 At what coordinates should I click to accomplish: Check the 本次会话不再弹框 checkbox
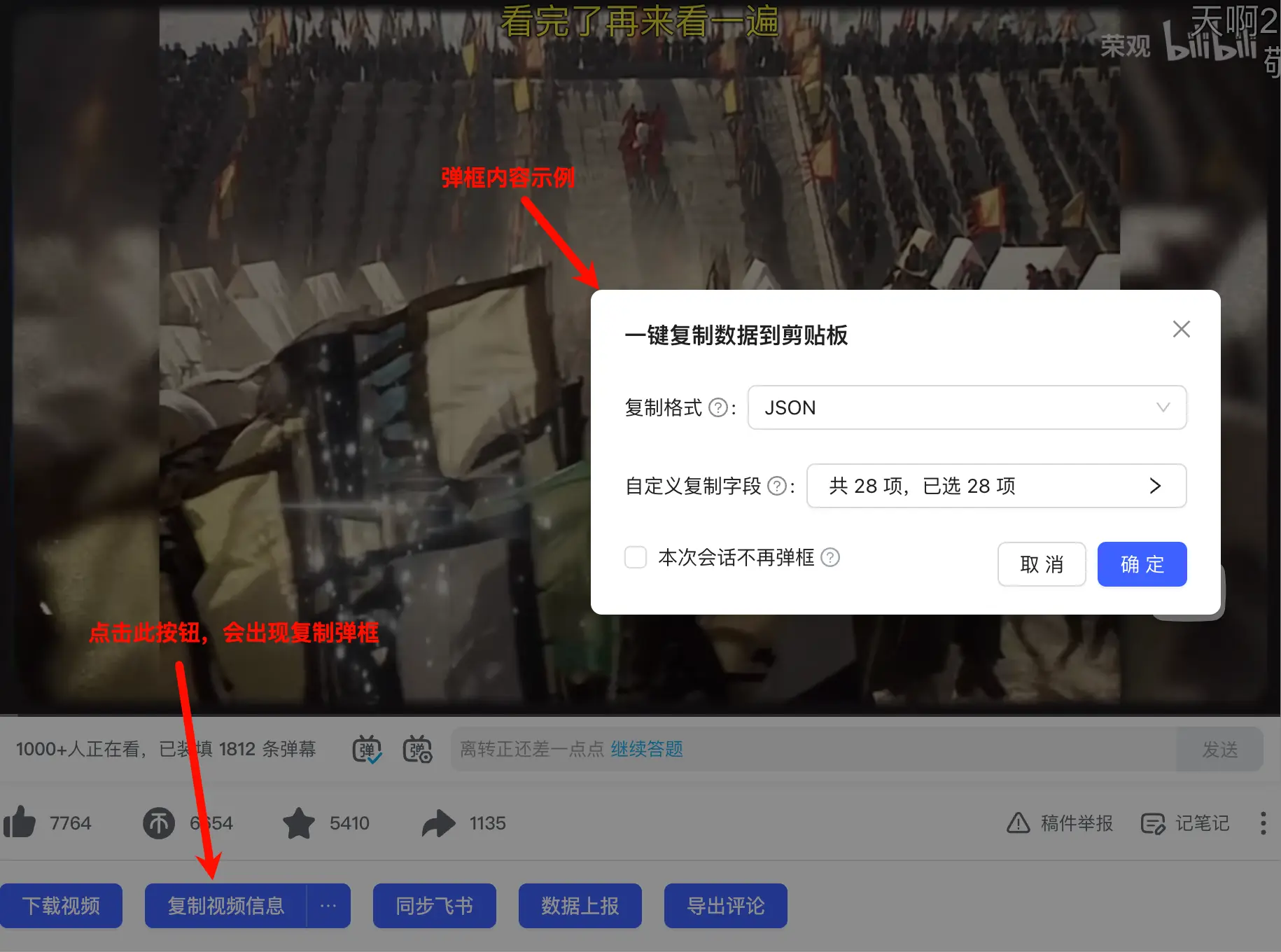pos(636,558)
